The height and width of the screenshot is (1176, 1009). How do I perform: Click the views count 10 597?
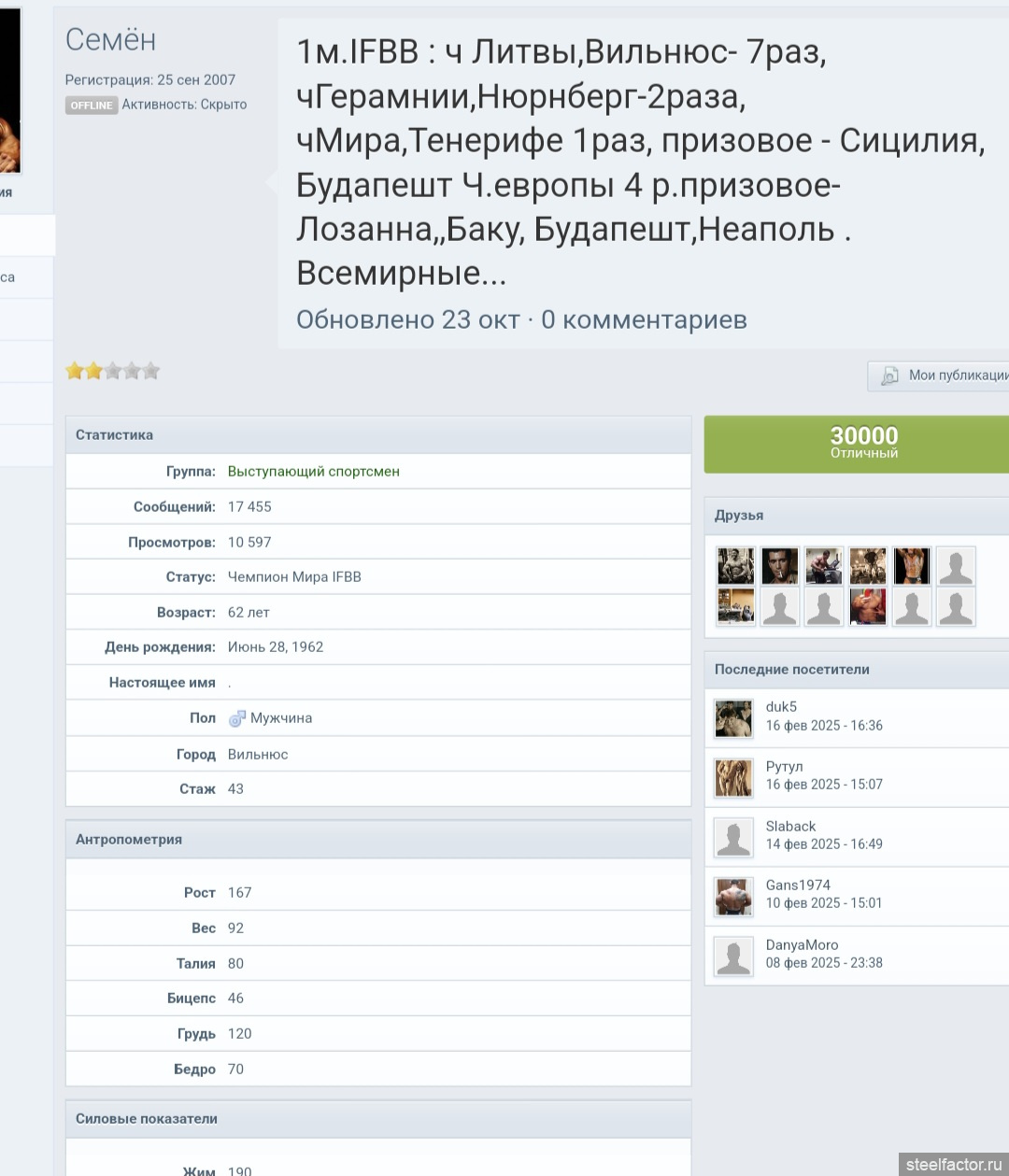[x=249, y=543]
